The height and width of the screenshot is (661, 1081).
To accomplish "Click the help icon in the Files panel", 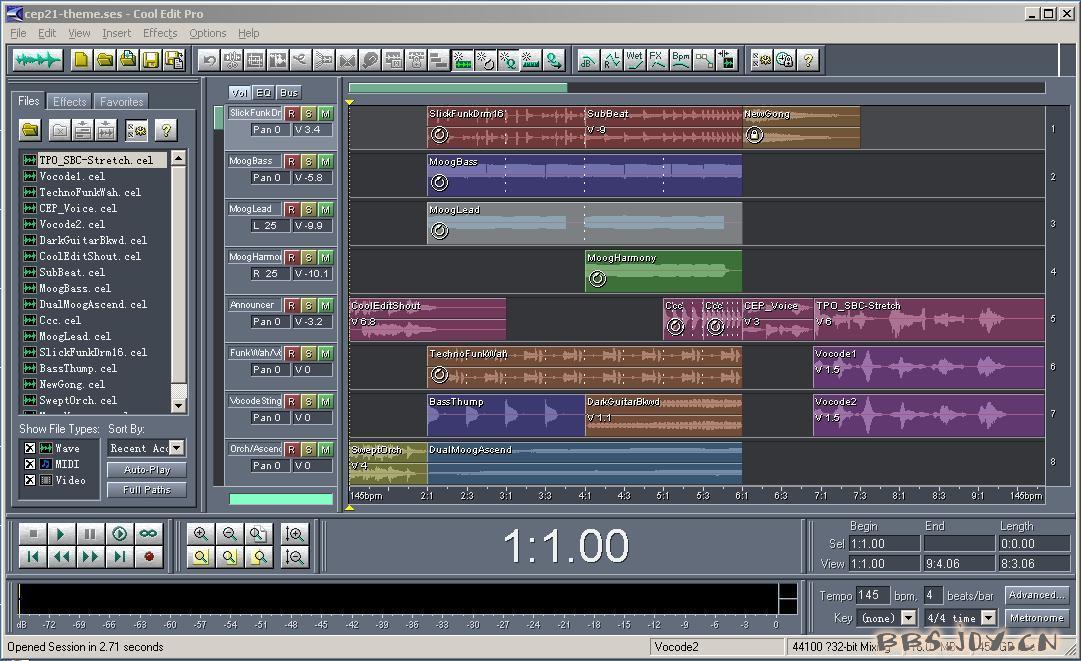I will [165, 130].
